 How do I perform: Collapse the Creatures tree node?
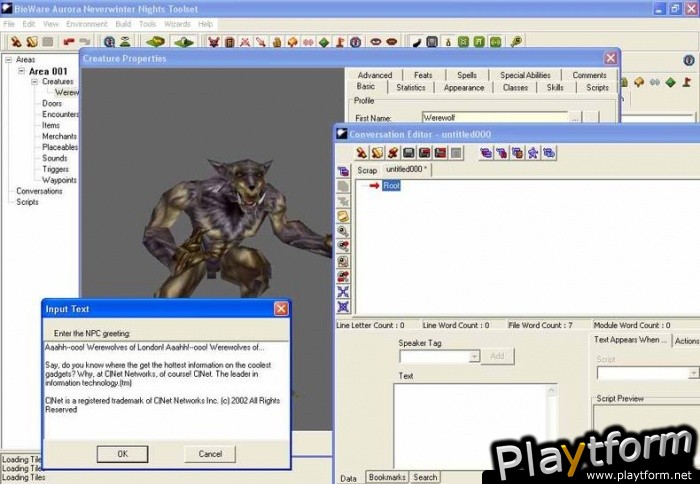(x=34, y=82)
